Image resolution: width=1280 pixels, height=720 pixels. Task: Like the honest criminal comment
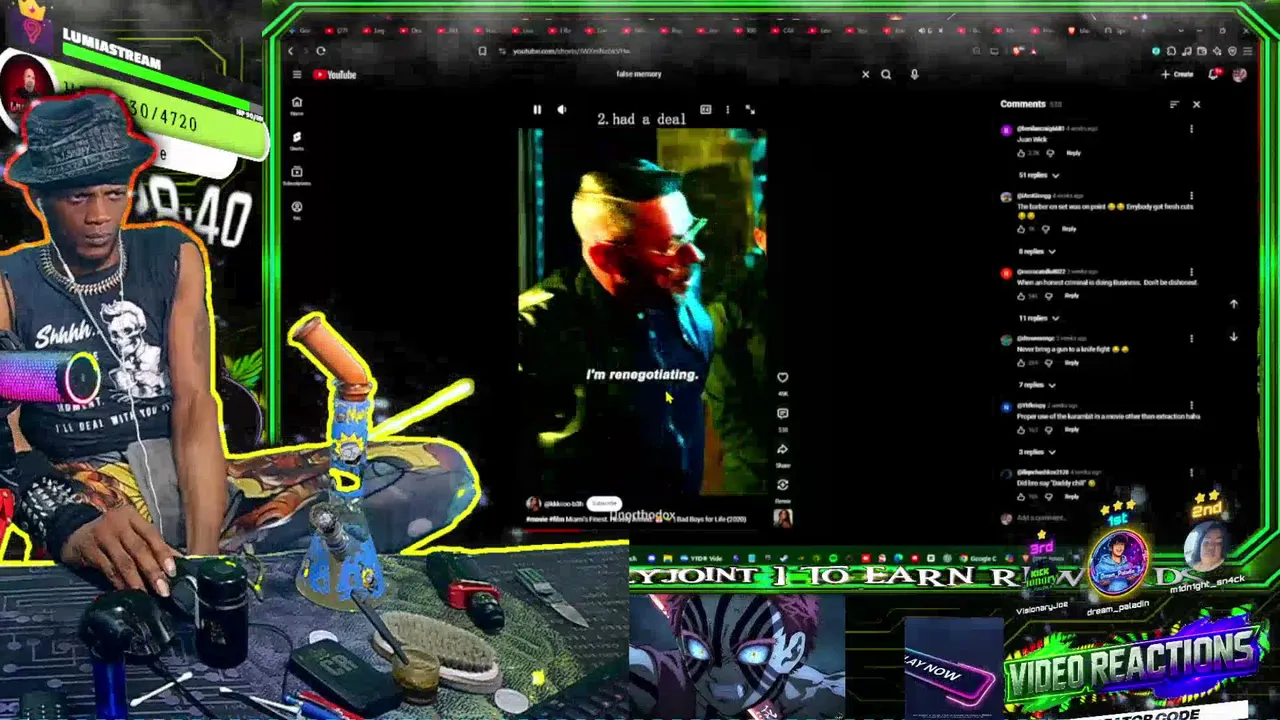tap(1021, 296)
